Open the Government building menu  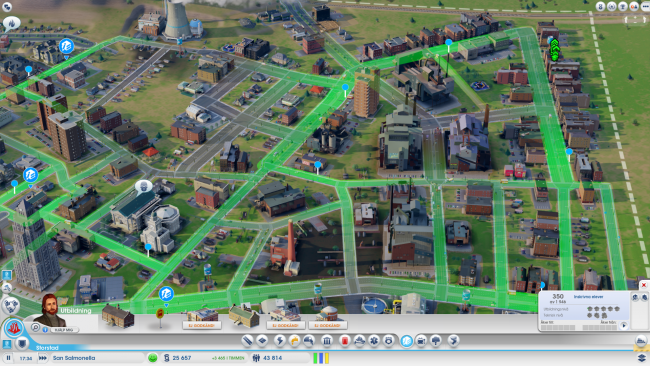pos(327,341)
